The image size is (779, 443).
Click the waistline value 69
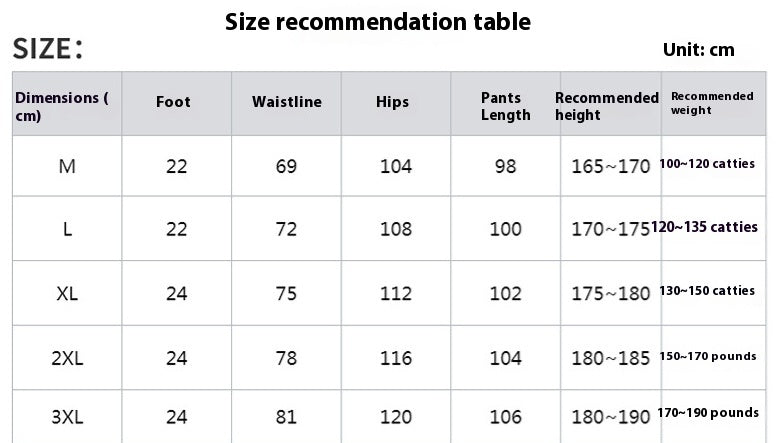pyautogui.click(x=287, y=167)
